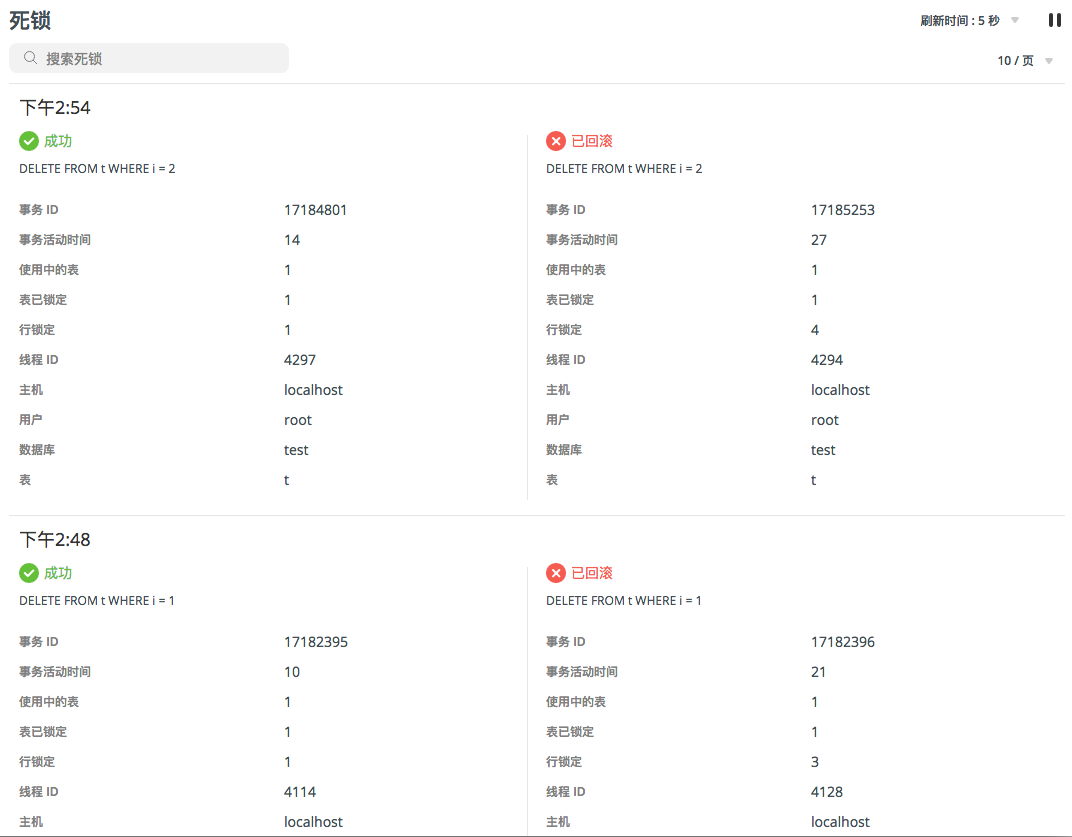Select thread ID 4297
The width and height of the screenshot is (1072, 837).
pyautogui.click(x=299, y=360)
